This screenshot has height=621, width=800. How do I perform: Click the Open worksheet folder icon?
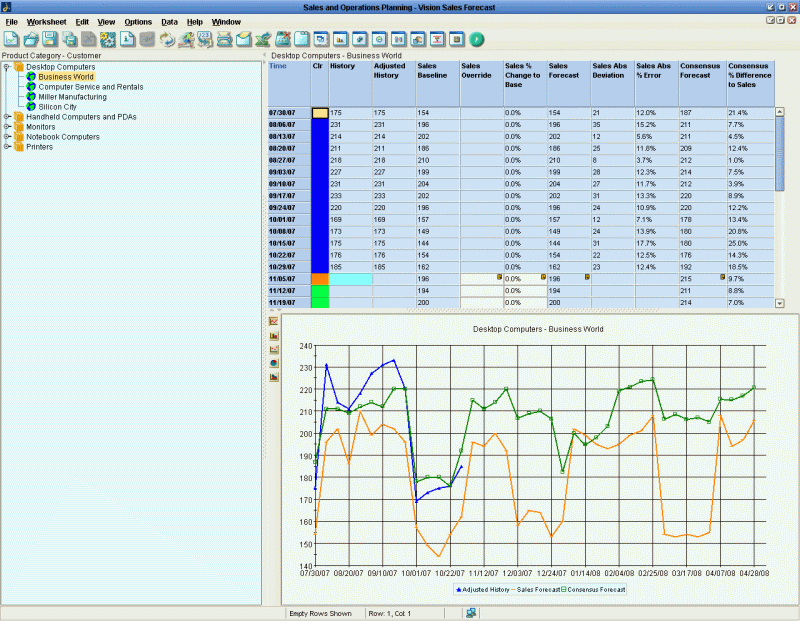click(x=31, y=39)
